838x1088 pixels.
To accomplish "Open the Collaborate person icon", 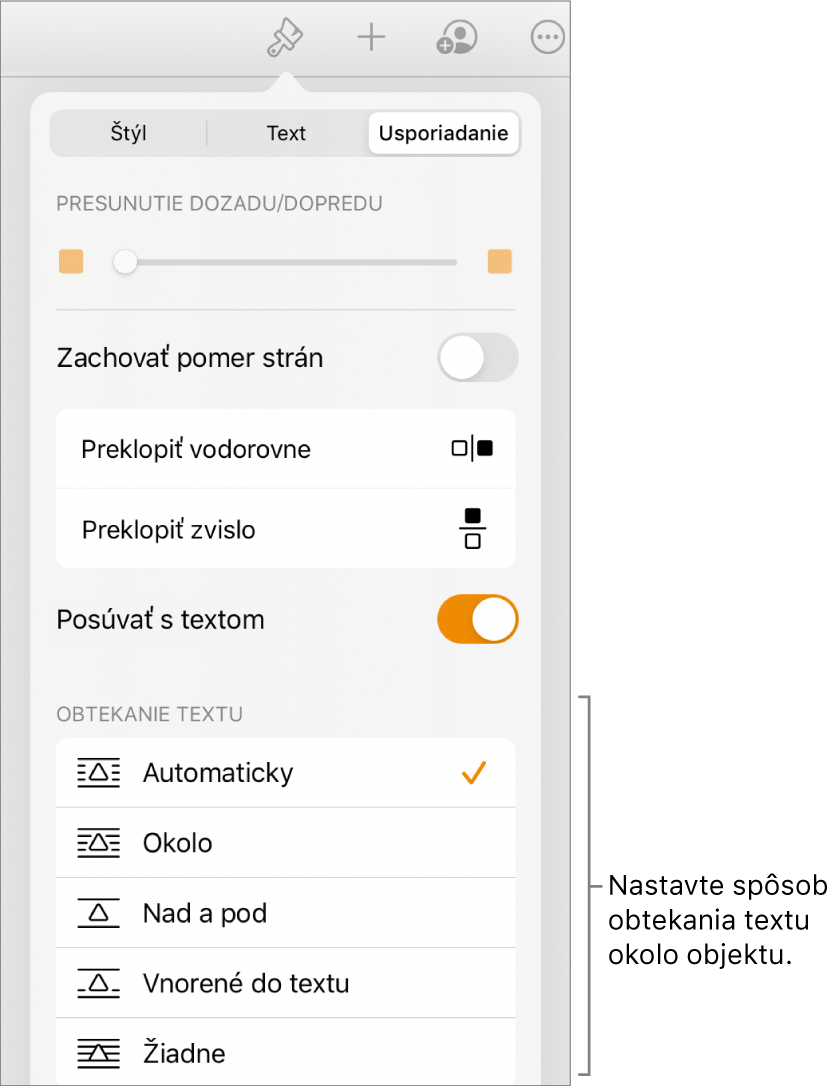I will point(457,39).
